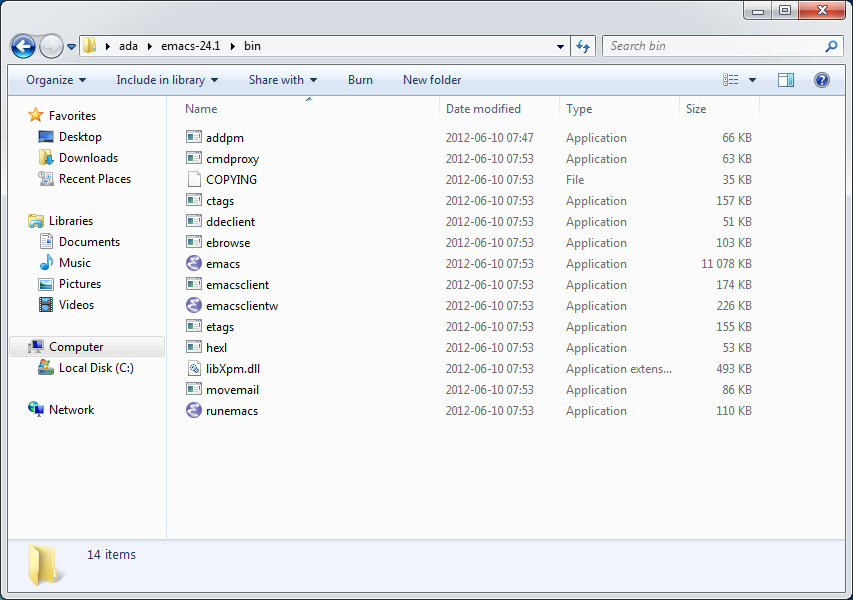Click the 'Application extens...' type text

click(619, 369)
